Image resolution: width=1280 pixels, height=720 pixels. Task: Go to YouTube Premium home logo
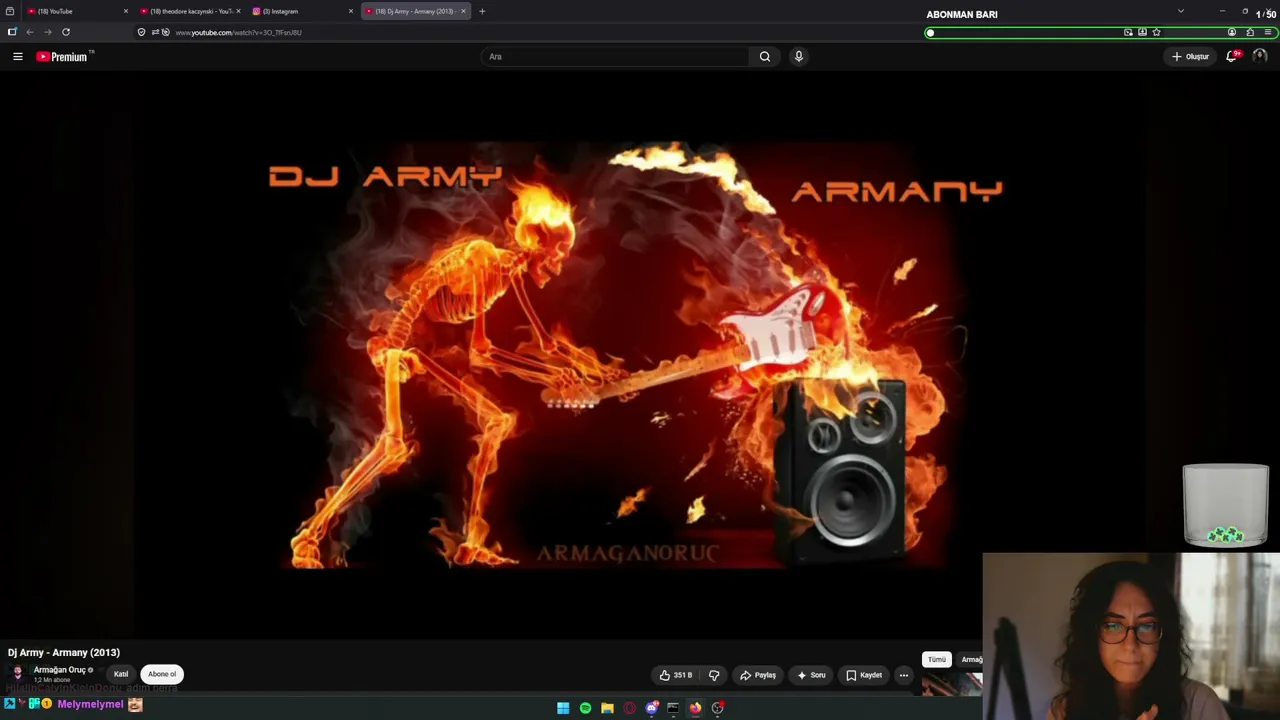point(62,57)
